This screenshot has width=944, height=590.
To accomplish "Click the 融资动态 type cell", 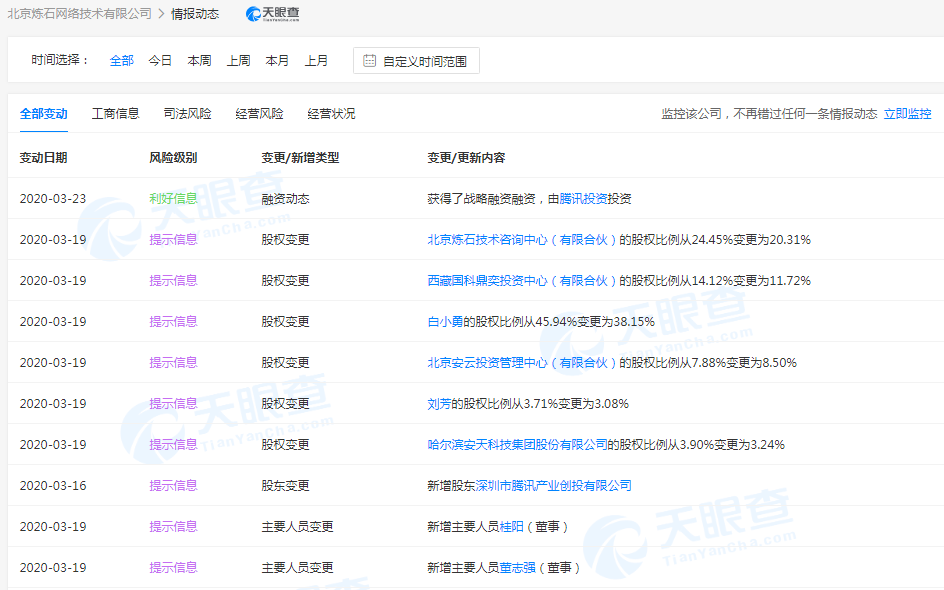I will (285, 199).
